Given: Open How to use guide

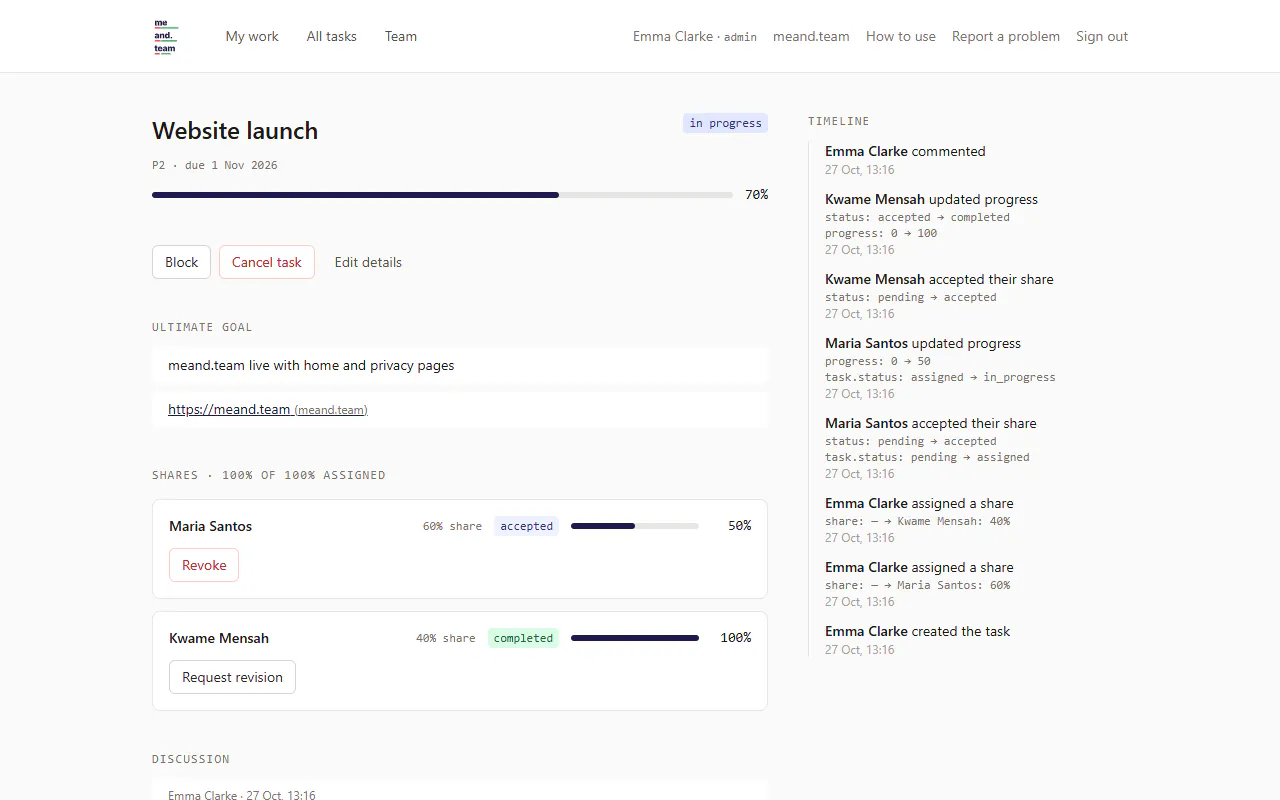Looking at the screenshot, I should pyautogui.click(x=901, y=36).
